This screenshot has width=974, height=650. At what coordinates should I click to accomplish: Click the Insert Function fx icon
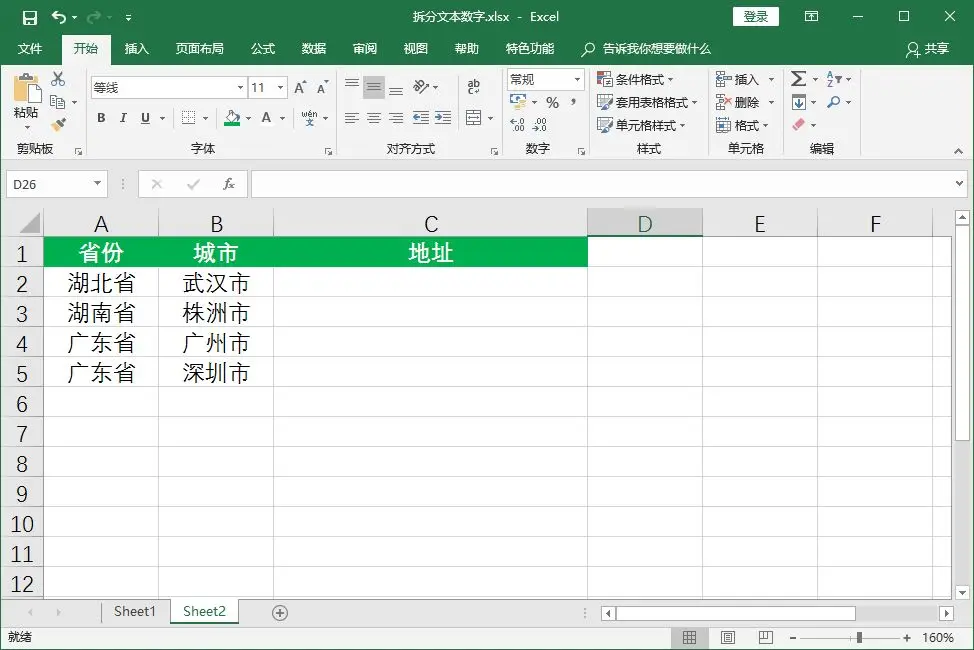[229, 184]
